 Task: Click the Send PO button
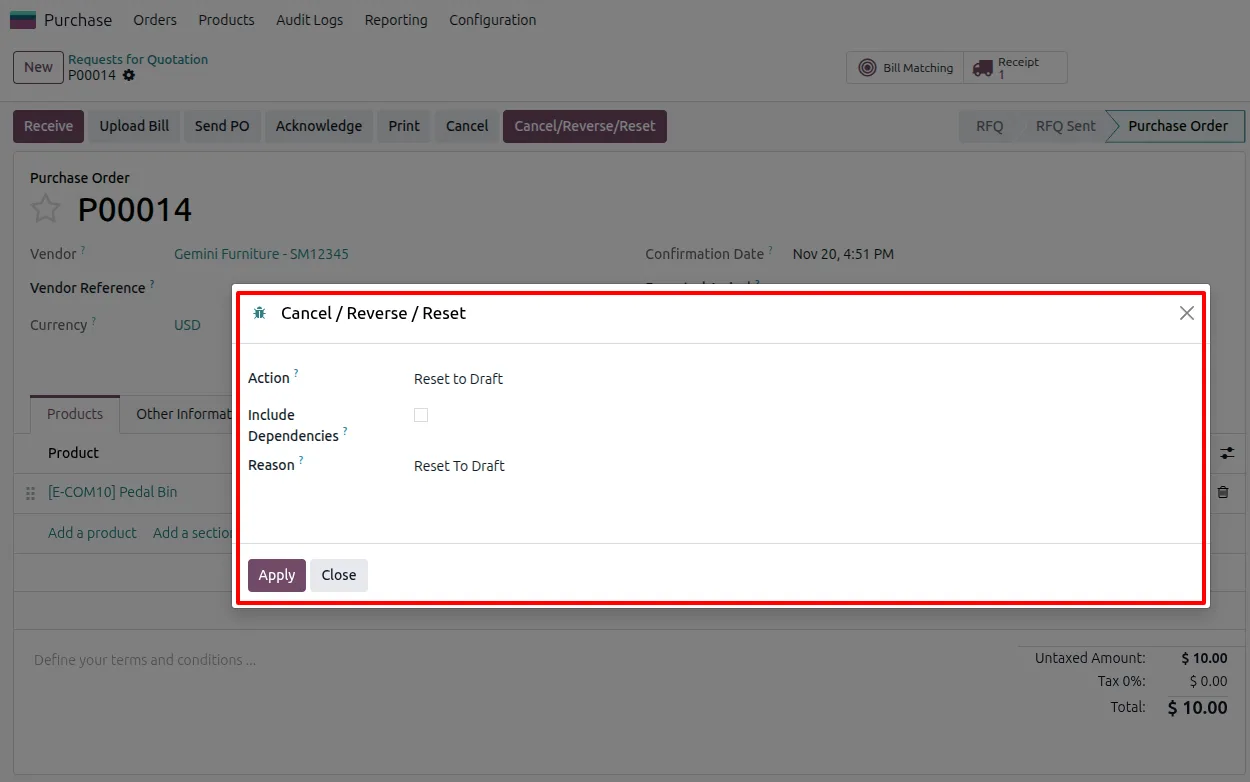click(222, 126)
